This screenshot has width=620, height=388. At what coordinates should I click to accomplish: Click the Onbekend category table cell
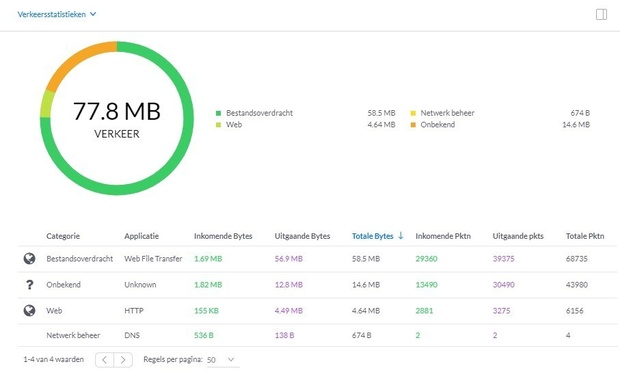(x=63, y=285)
